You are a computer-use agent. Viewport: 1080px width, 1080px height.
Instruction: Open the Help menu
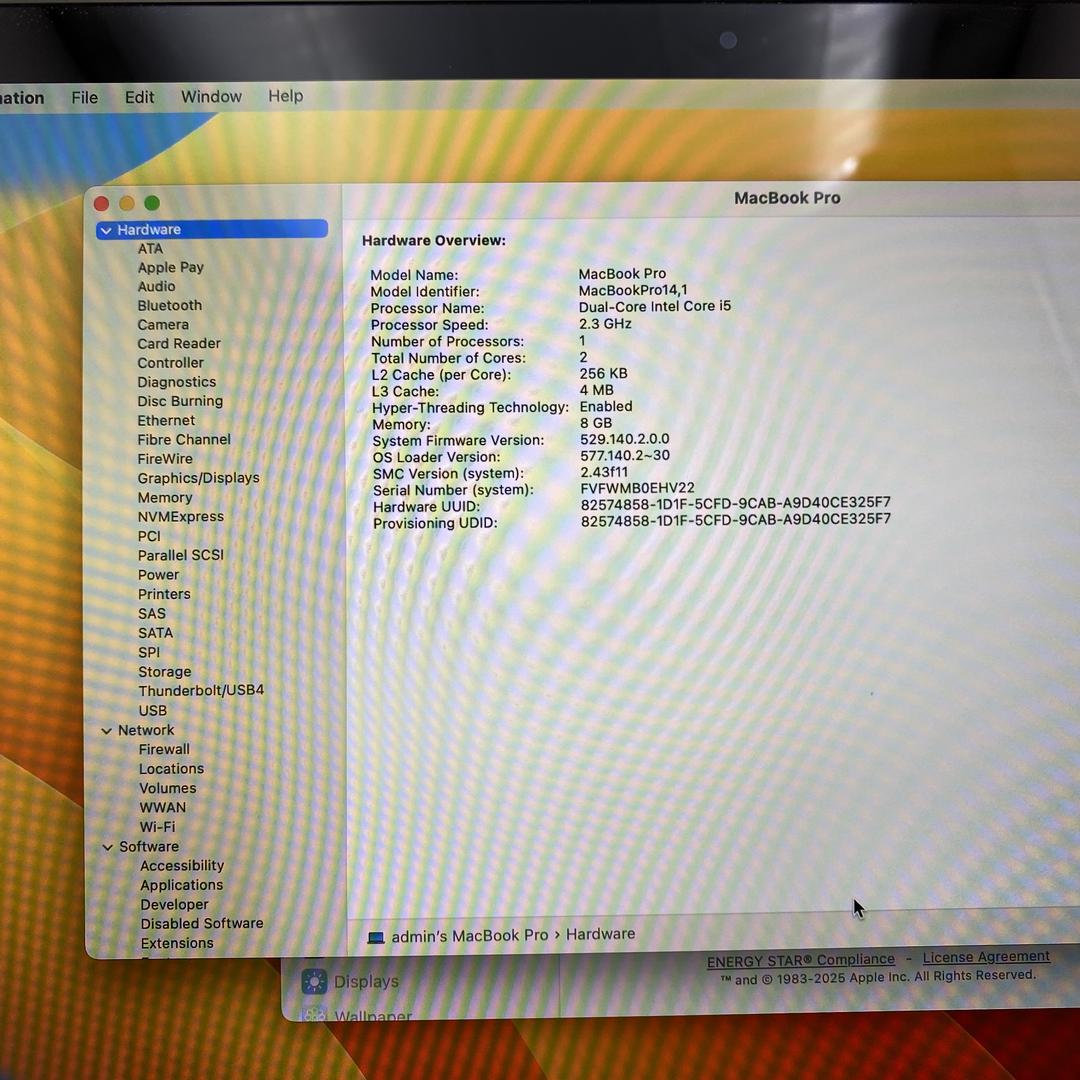coord(285,96)
